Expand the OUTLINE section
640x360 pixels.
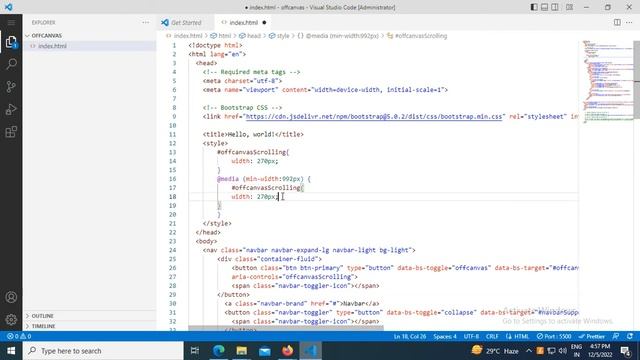click(x=90, y=316)
